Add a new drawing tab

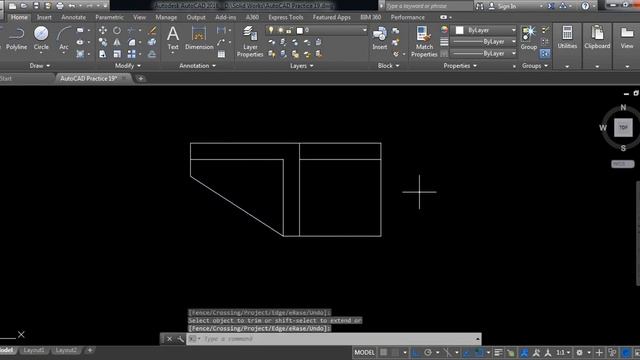pos(140,78)
